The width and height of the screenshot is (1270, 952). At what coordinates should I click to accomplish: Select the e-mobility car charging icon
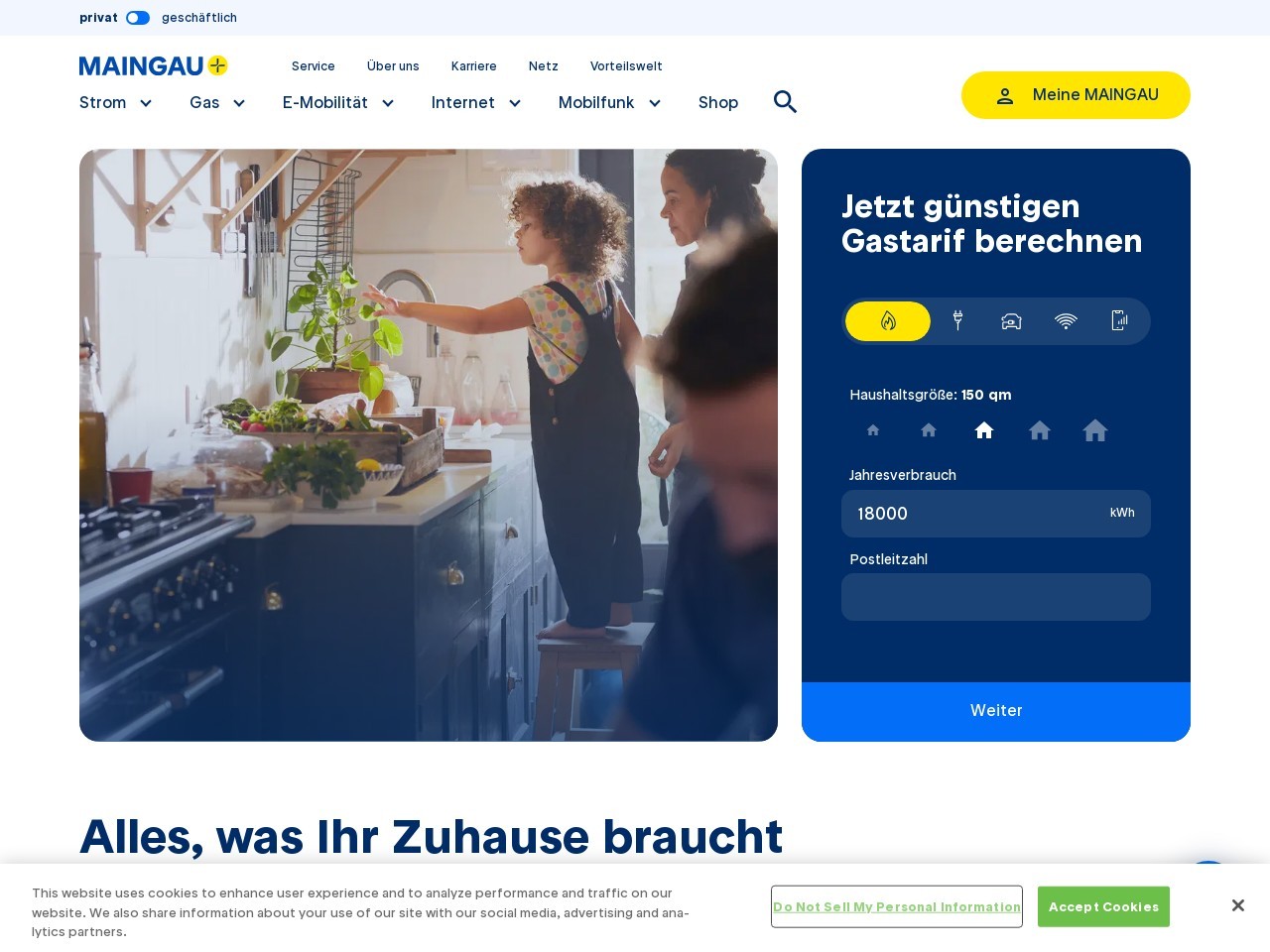(x=1011, y=320)
